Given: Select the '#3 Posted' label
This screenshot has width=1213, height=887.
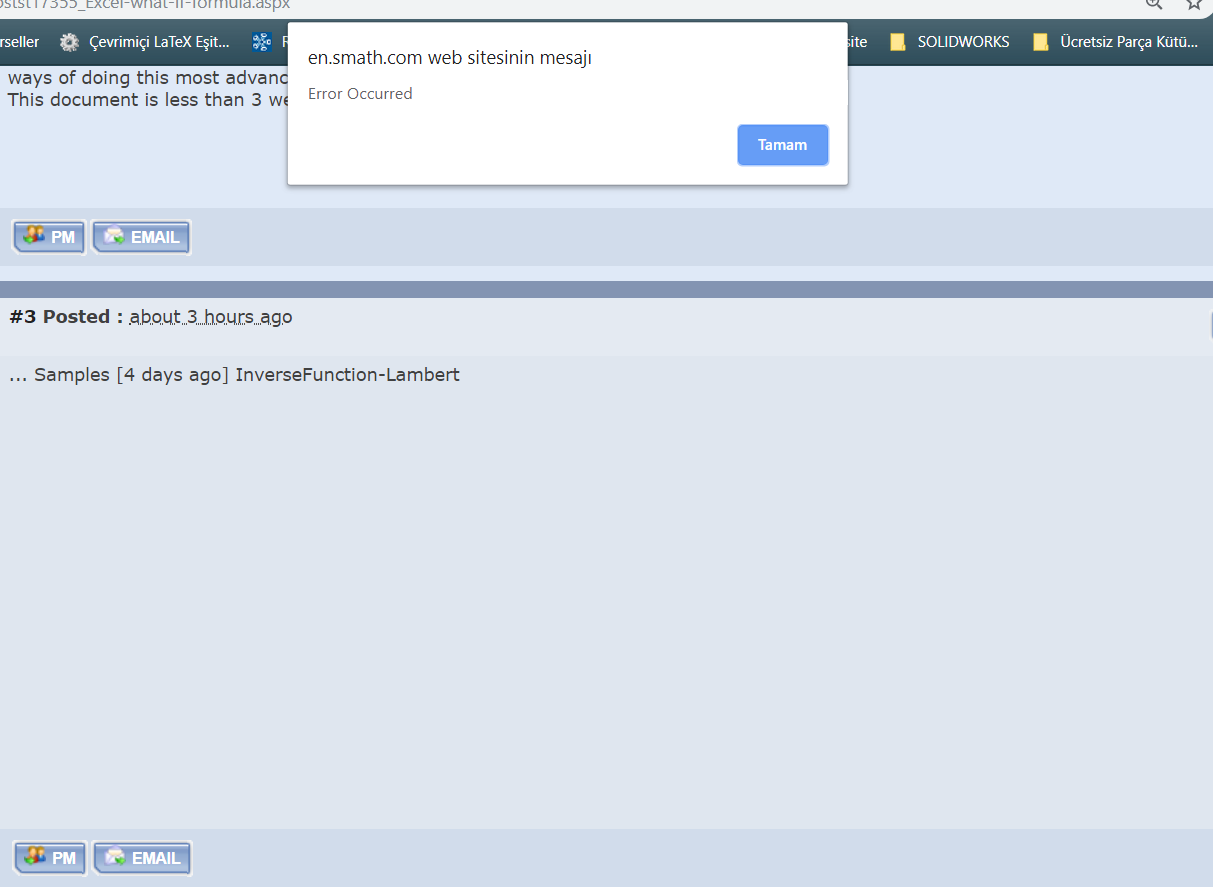Looking at the screenshot, I should coord(66,317).
